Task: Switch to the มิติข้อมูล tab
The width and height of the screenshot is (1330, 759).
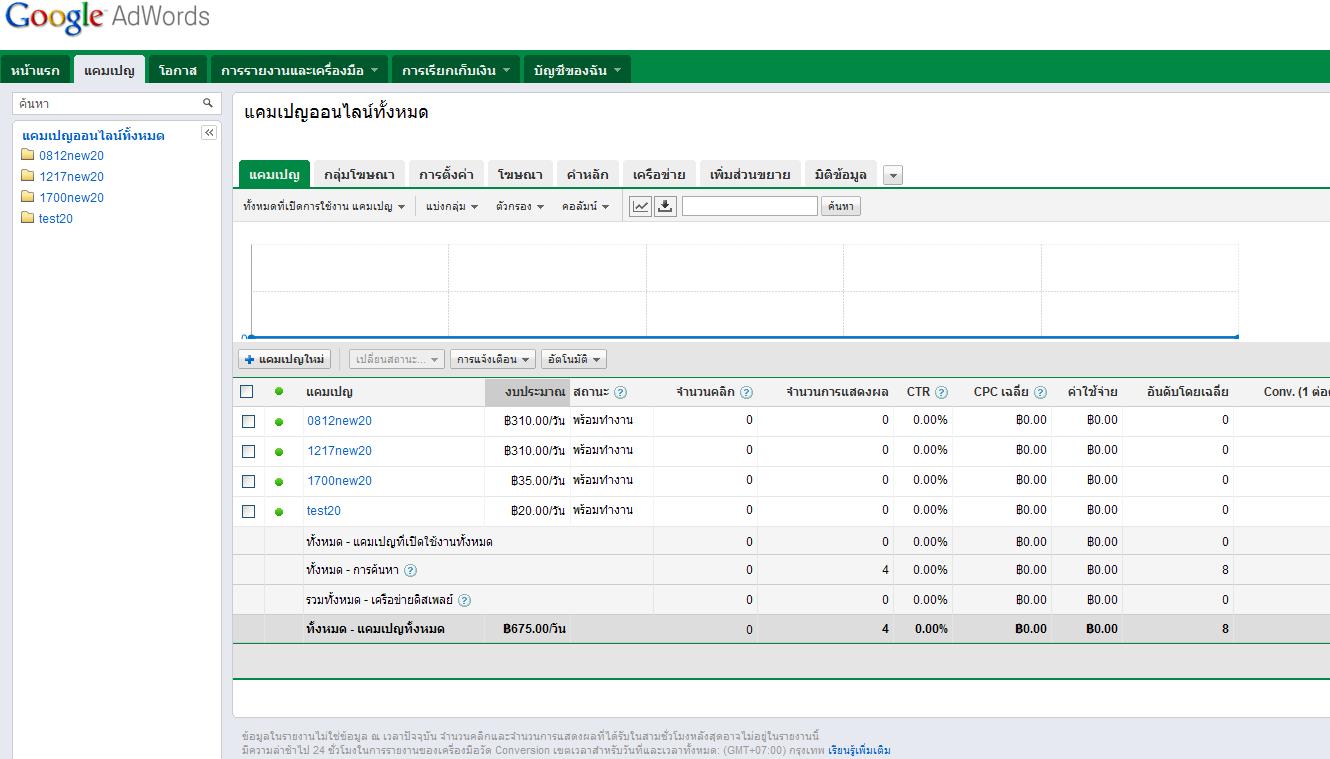Action: point(840,174)
